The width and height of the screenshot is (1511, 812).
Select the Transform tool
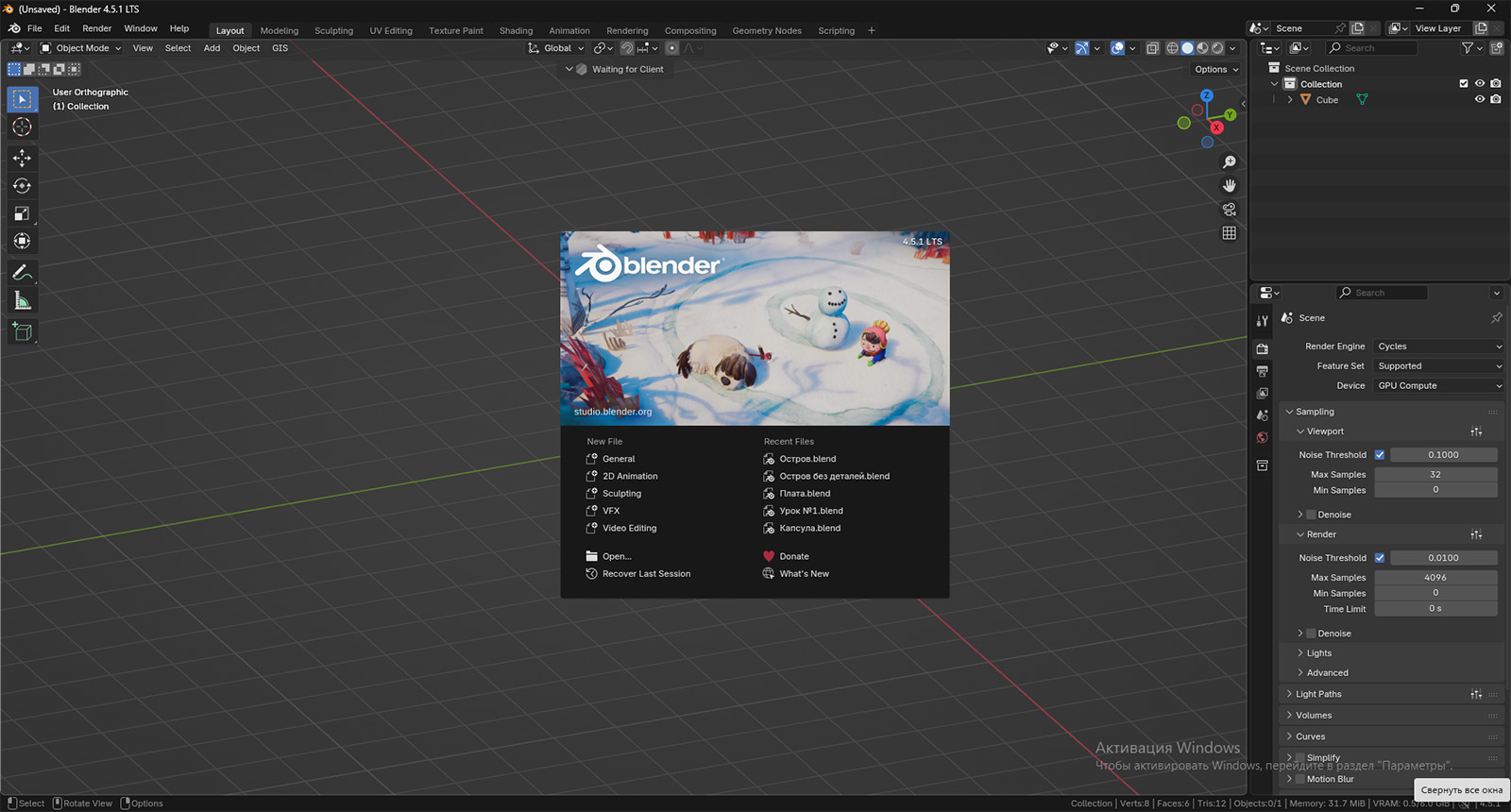pyautogui.click(x=23, y=242)
